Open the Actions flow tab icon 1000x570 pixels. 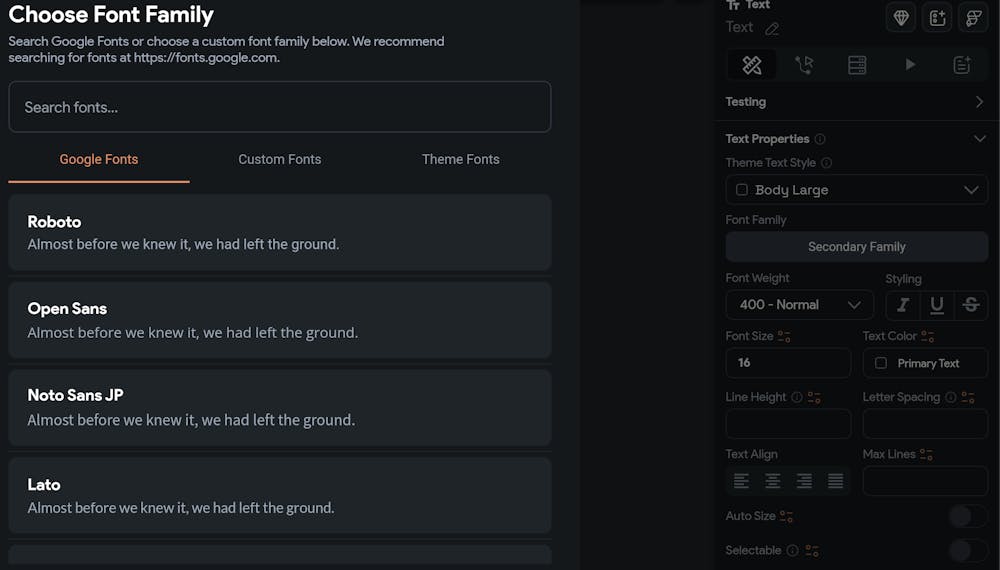click(x=804, y=65)
